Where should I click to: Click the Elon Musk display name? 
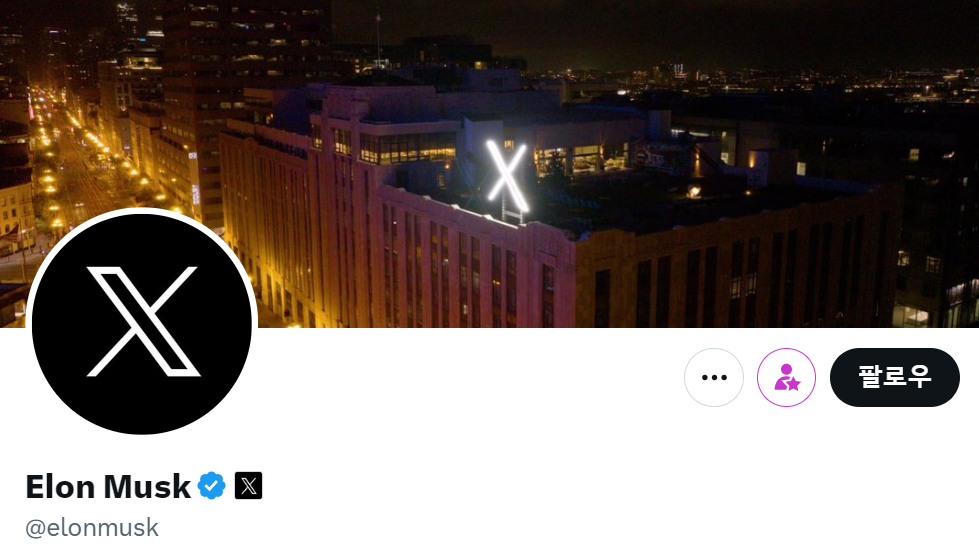click(108, 487)
